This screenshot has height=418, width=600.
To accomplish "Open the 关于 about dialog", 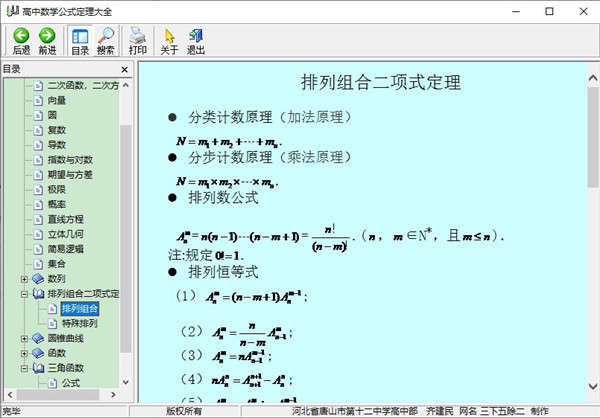I will [x=169, y=41].
